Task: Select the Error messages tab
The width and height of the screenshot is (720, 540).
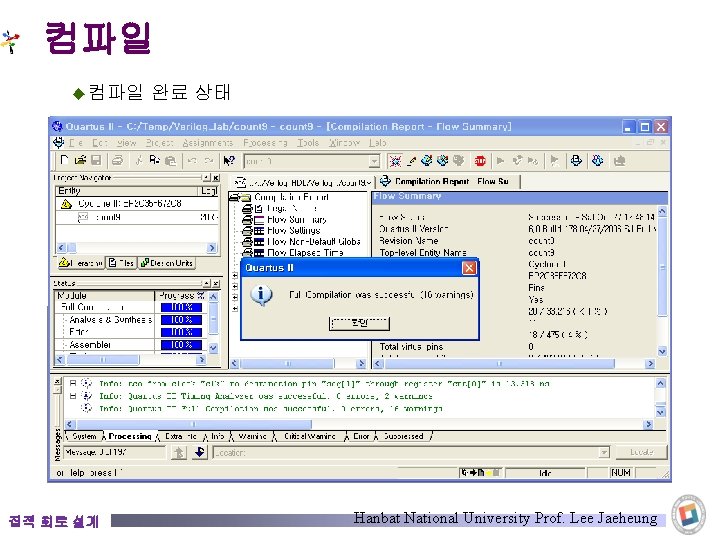Action: coord(361,436)
